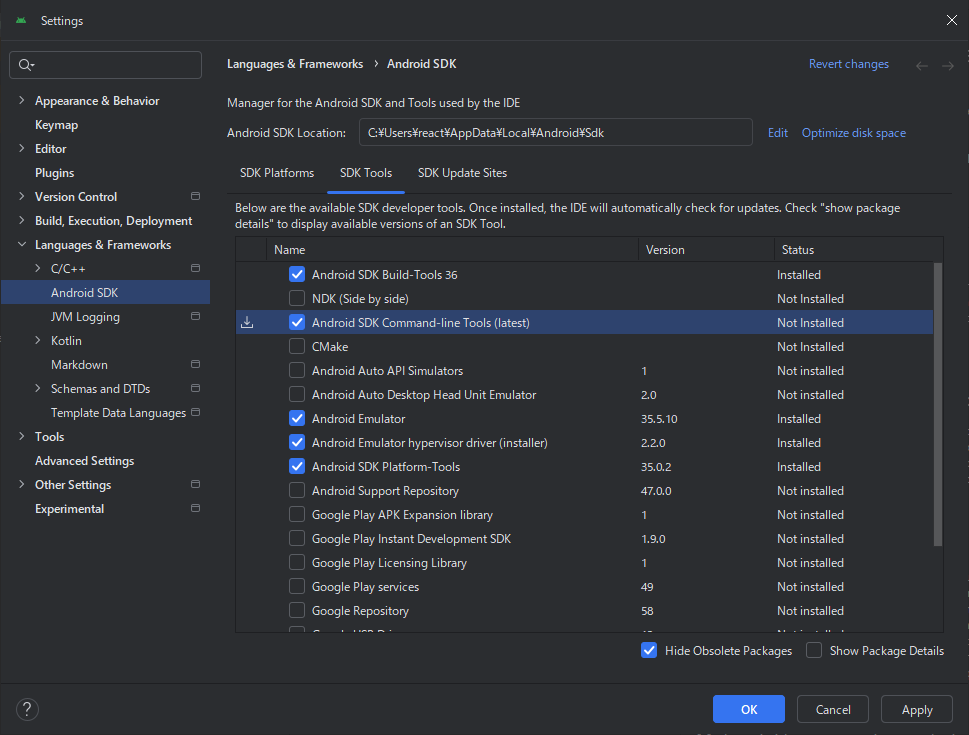Uncheck Android SDK Command-line Tools (latest)
This screenshot has width=969, height=735.
(297, 323)
